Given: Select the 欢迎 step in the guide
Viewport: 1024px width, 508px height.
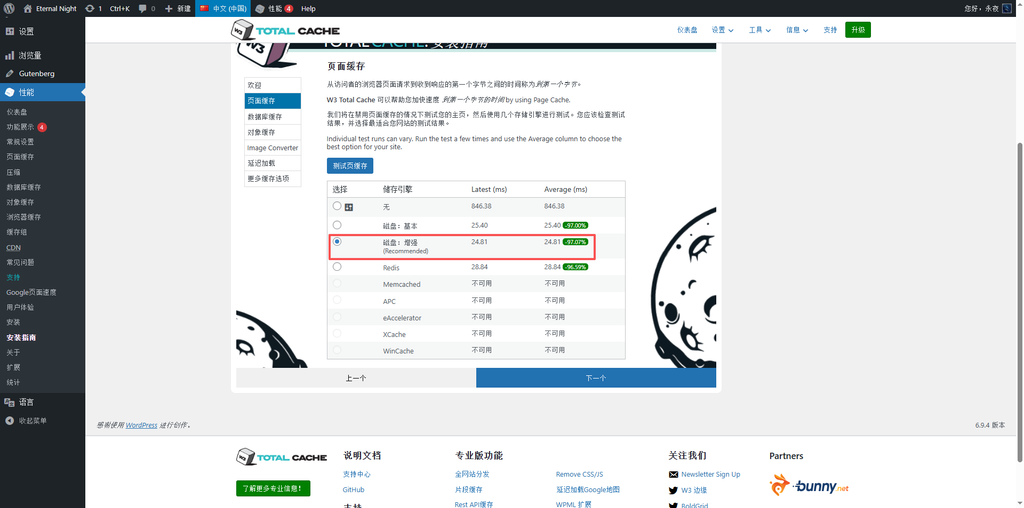Looking at the screenshot, I should (x=272, y=86).
